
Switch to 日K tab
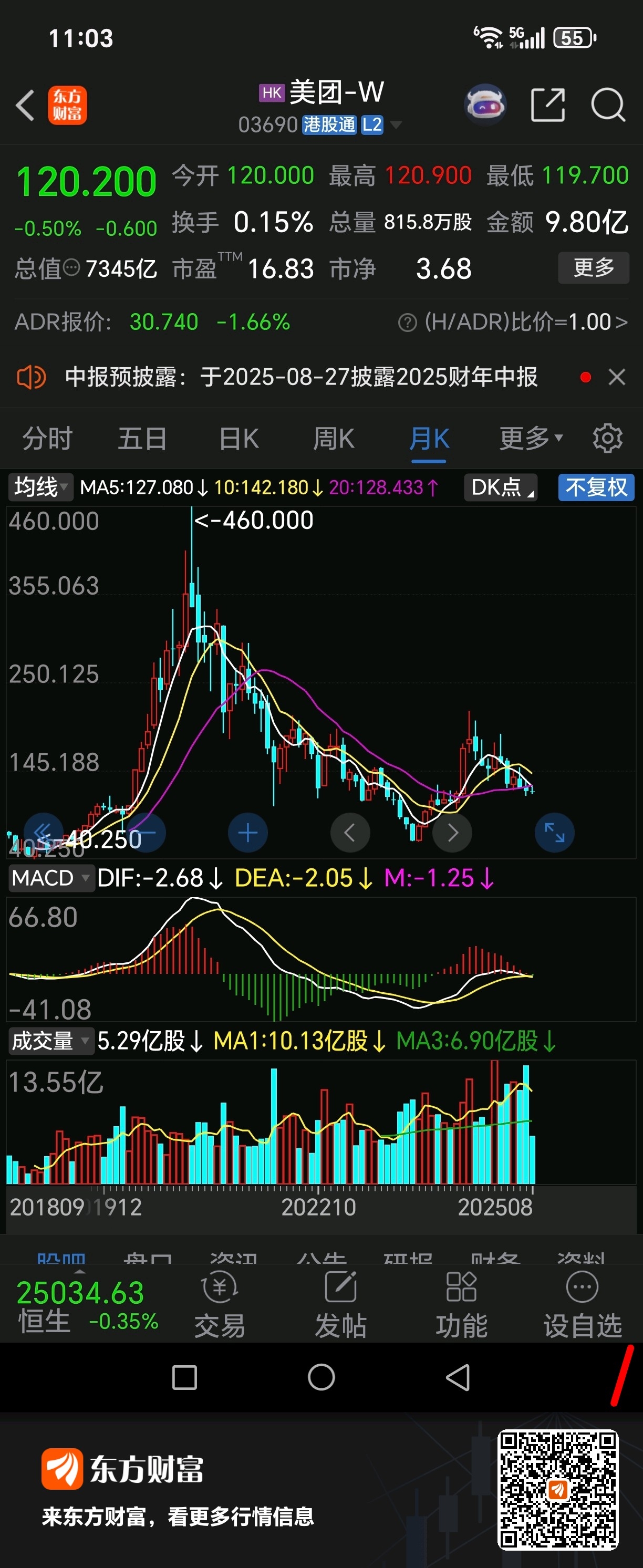[x=238, y=438]
